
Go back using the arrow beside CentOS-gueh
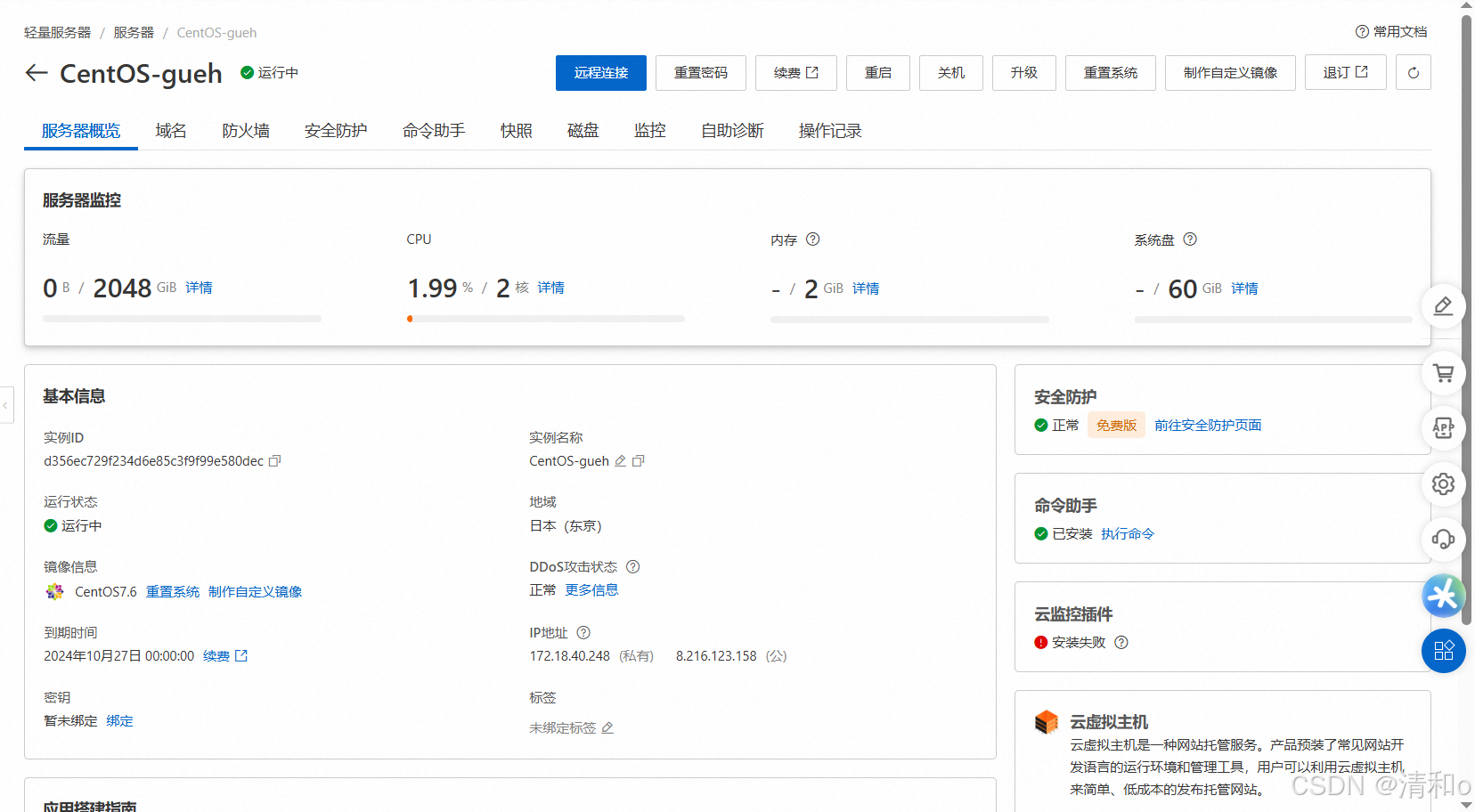pos(37,73)
